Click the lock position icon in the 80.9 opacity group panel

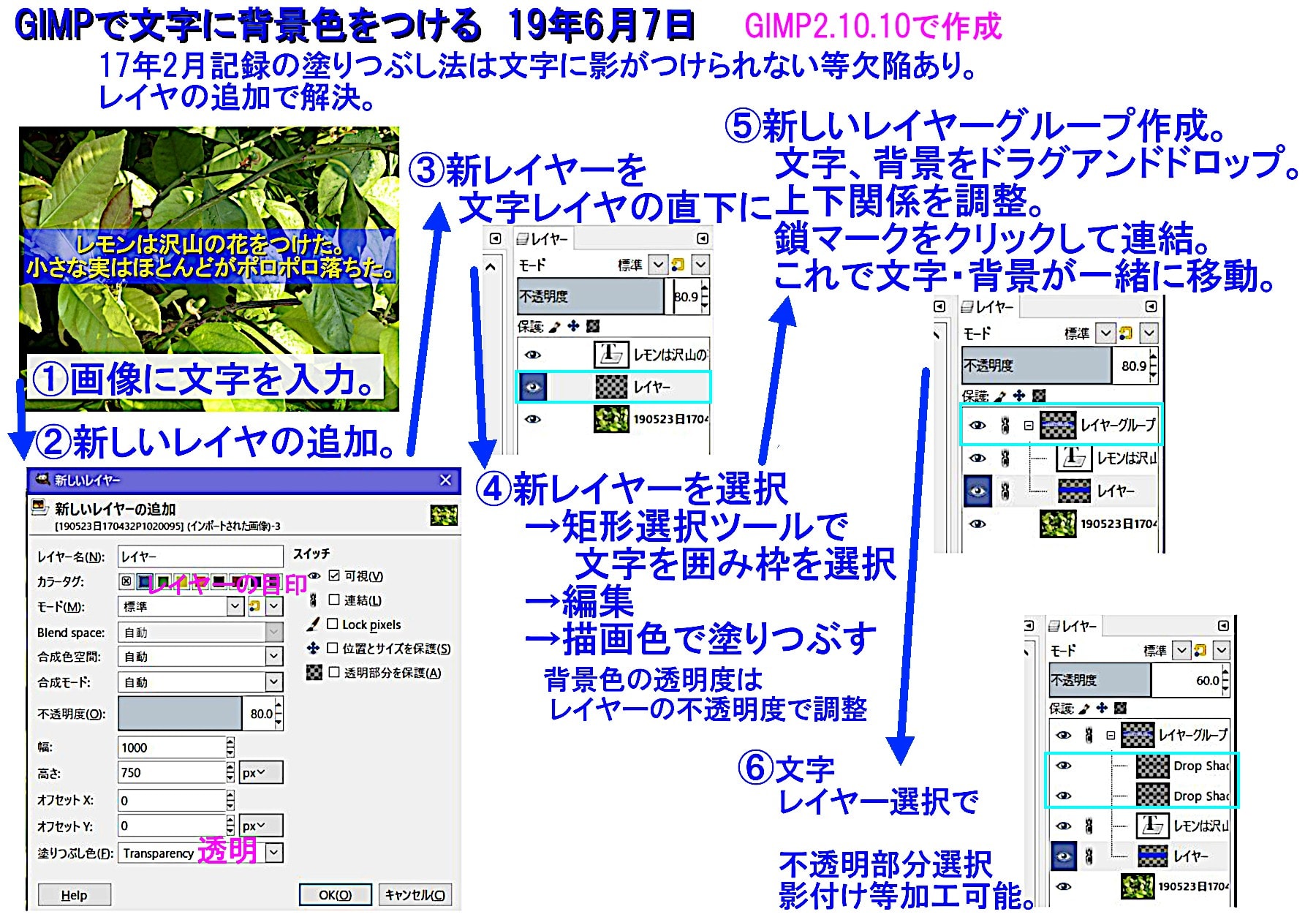pos(1019,396)
